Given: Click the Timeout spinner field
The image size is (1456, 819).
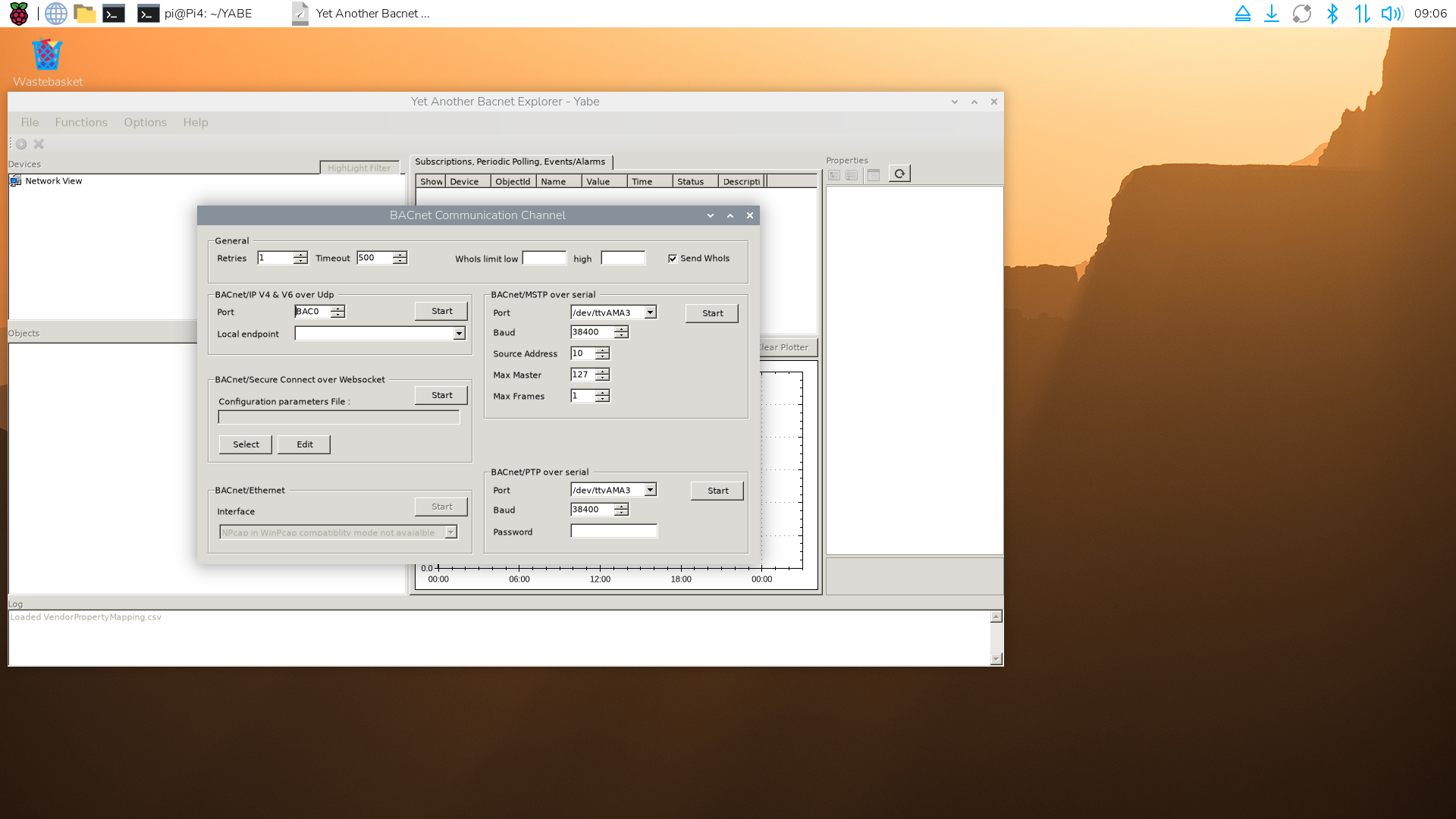Looking at the screenshot, I should click(382, 258).
